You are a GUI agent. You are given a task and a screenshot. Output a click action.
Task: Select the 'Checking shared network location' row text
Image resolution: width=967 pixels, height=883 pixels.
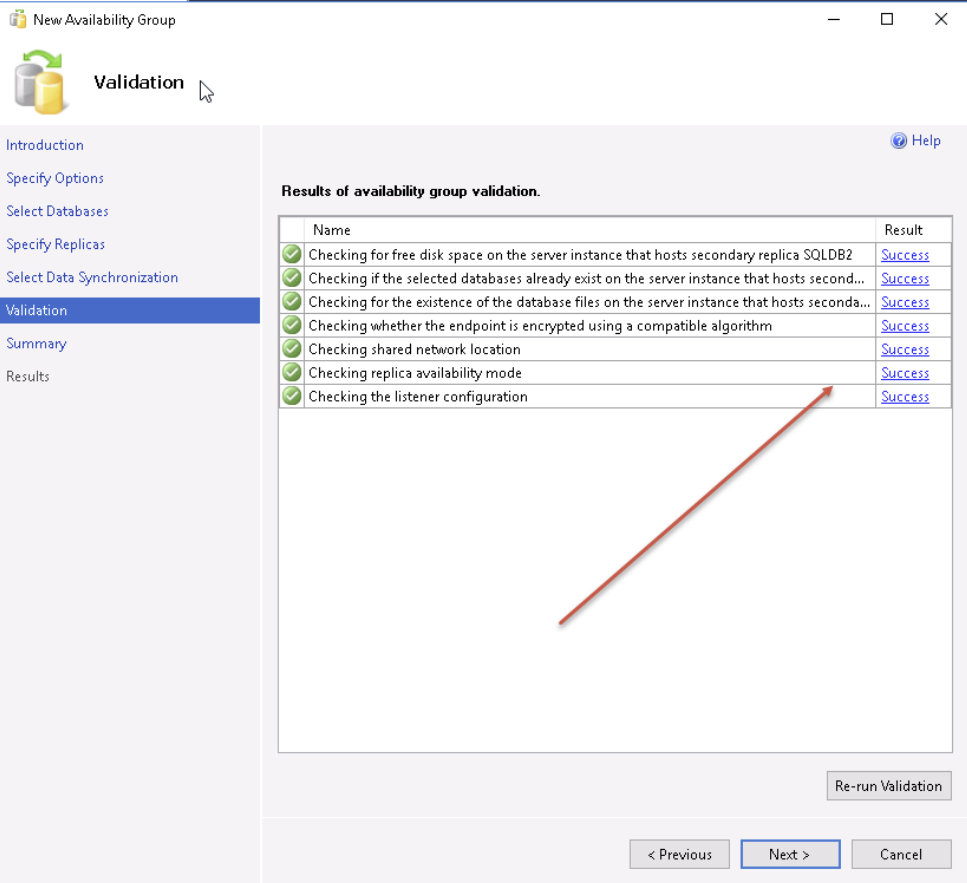(x=414, y=349)
